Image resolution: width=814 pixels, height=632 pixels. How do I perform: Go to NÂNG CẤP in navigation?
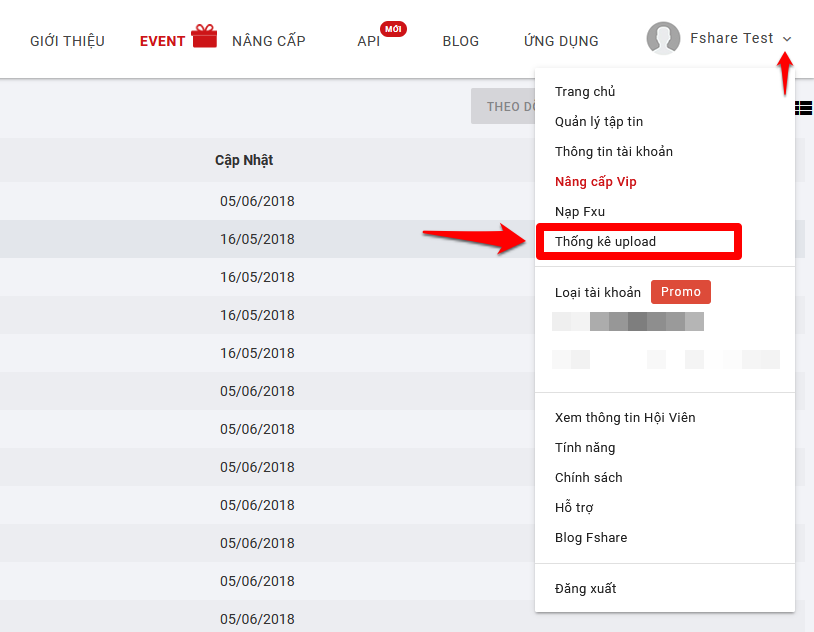[x=268, y=41]
